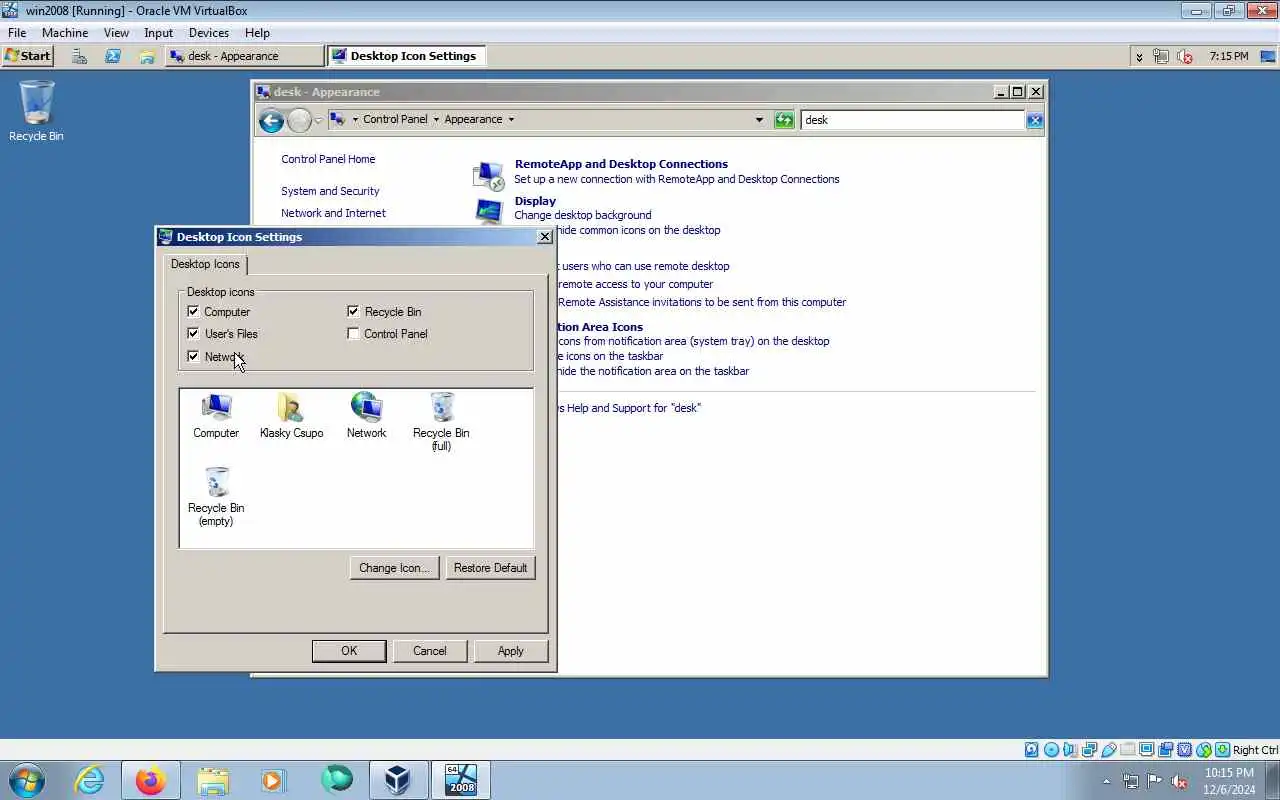Open the System and Security link

pos(330,191)
